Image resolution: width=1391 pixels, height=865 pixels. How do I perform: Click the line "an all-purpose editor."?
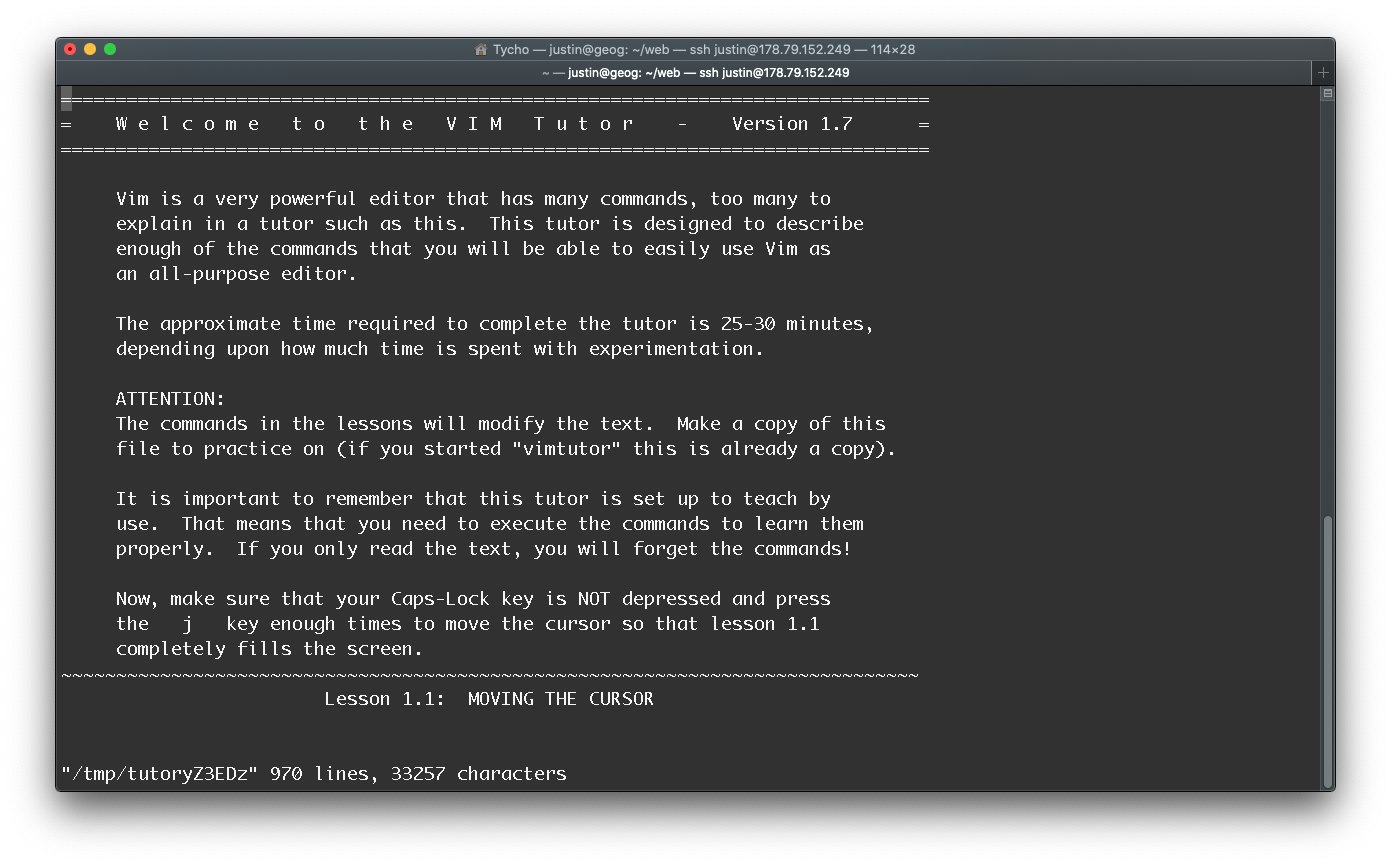coord(236,274)
